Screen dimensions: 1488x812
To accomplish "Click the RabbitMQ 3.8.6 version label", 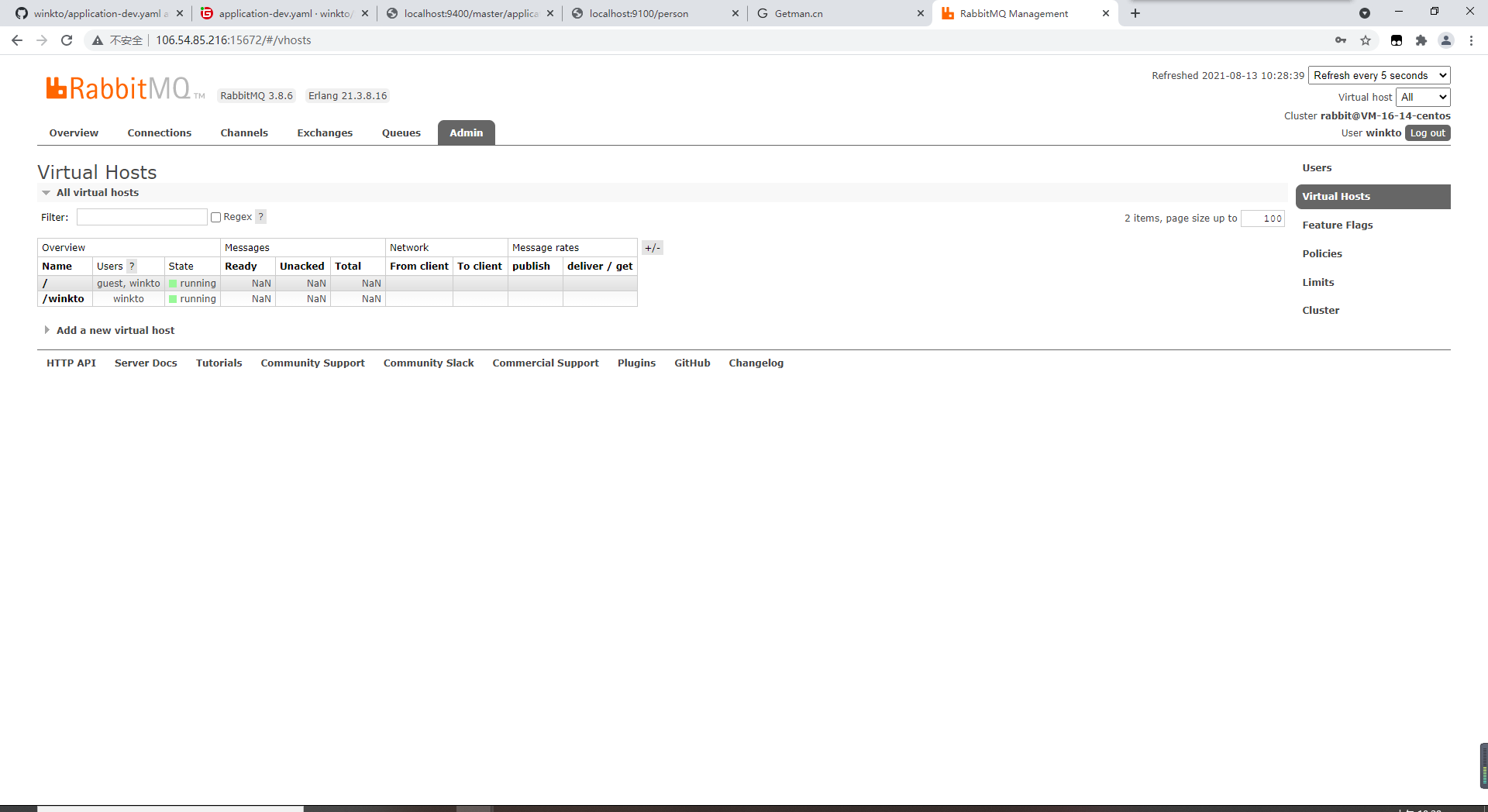I will (x=257, y=96).
